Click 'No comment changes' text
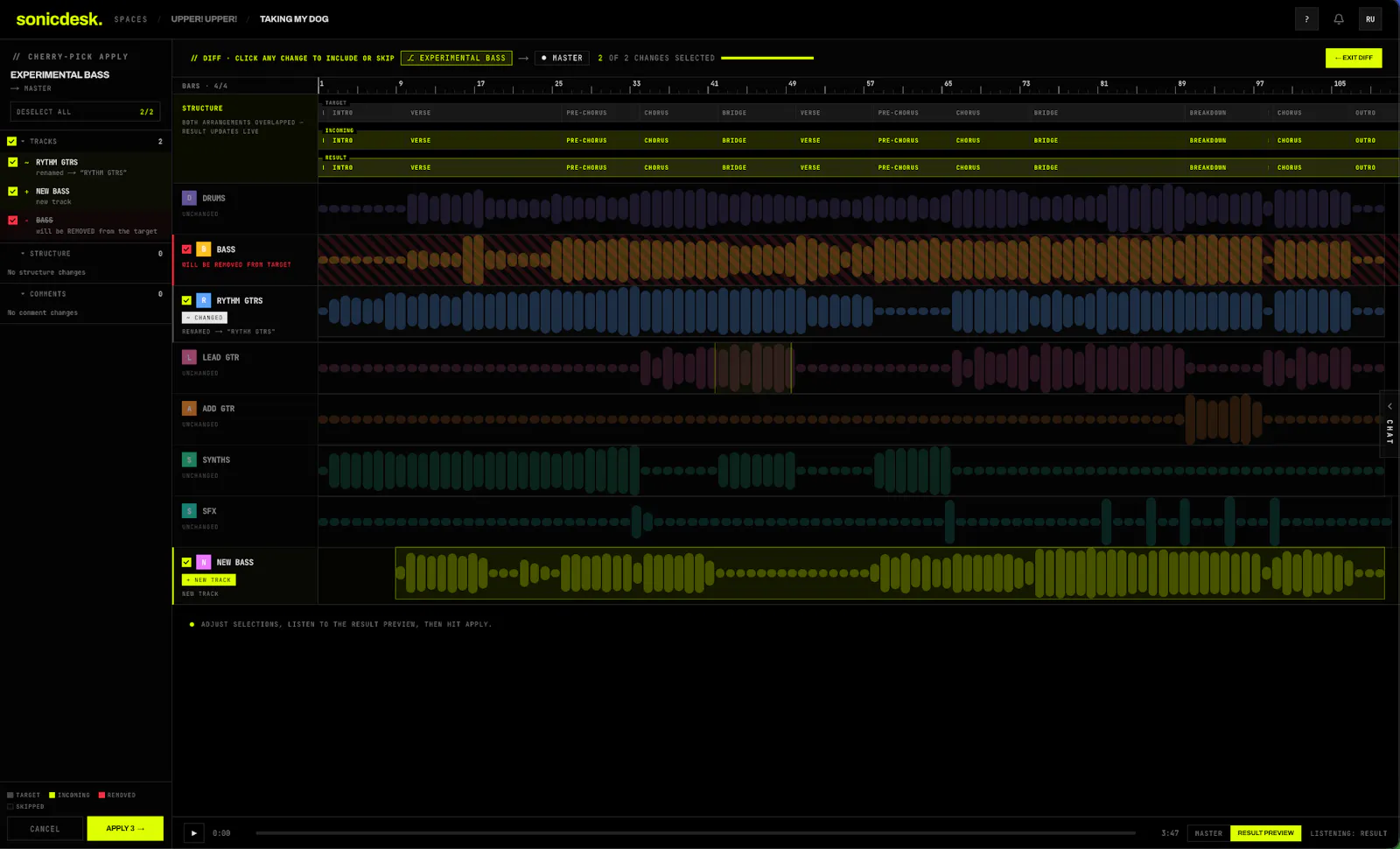This screenshot has width=1400, height=849. click(42, 312)
